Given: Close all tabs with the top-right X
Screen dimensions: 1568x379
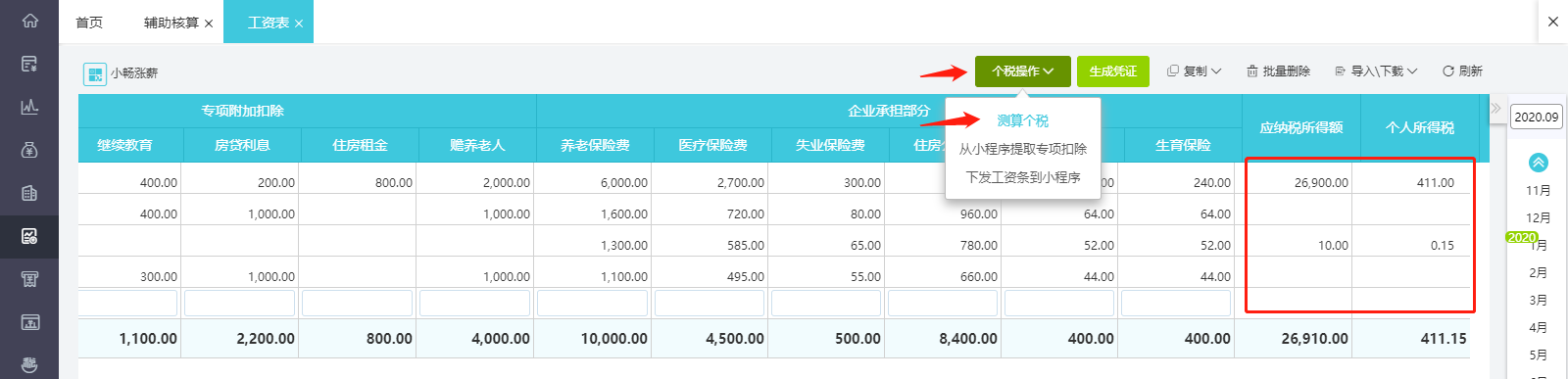Looking at the screenshot, I should coord(1552,22).
